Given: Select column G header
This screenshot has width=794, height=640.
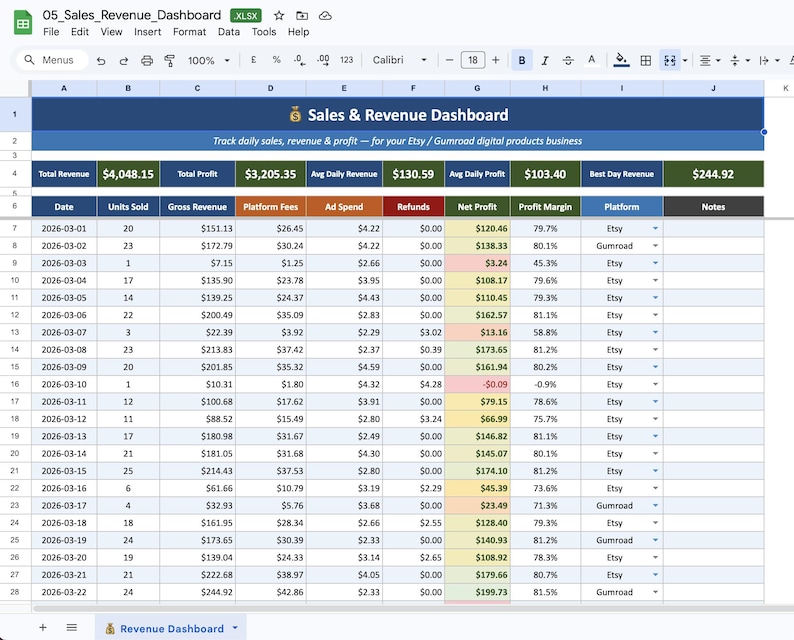Looking at the screenshot, I should [x=477, y=88].
